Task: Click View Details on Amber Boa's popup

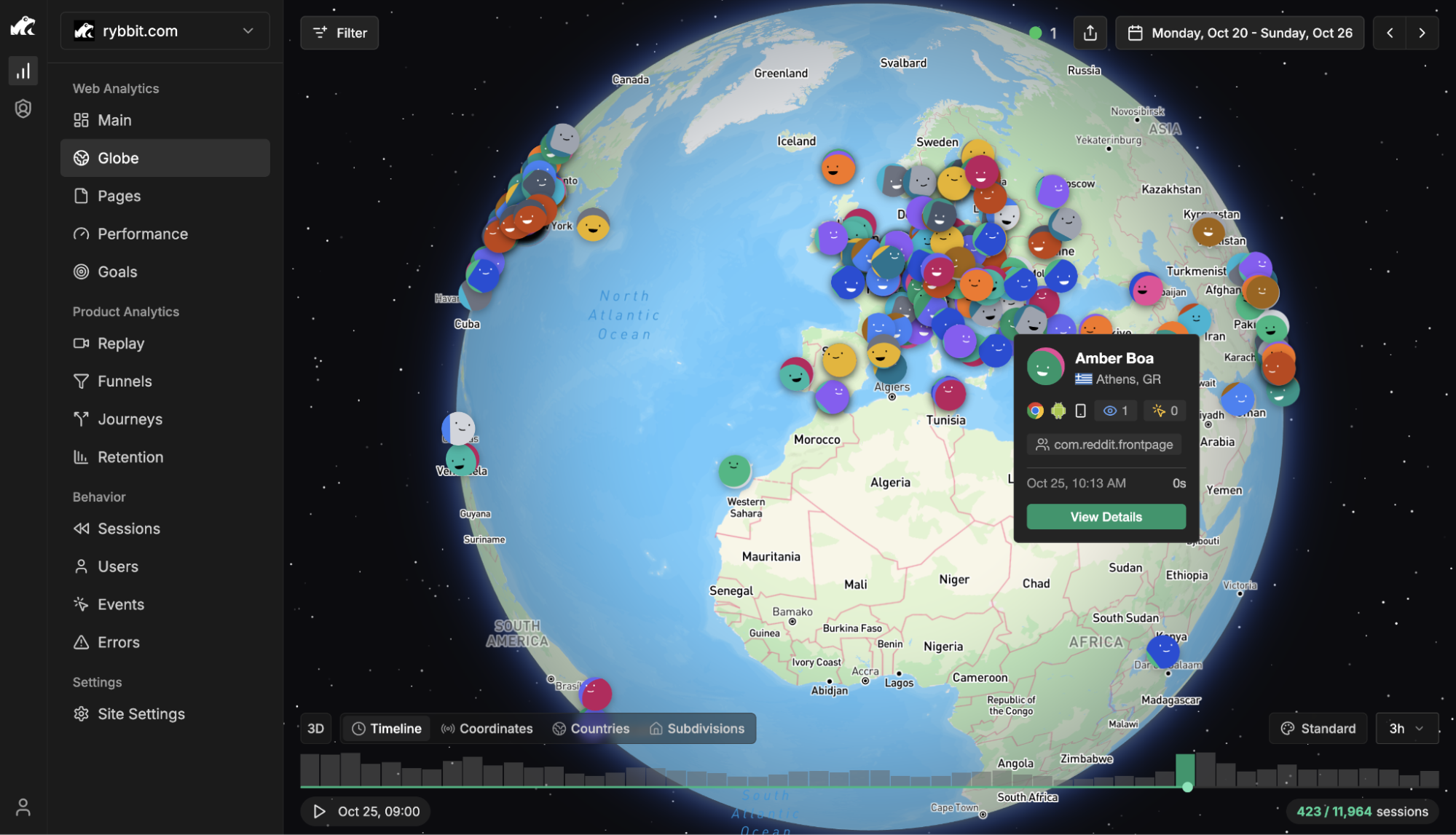Action: 1105,516
